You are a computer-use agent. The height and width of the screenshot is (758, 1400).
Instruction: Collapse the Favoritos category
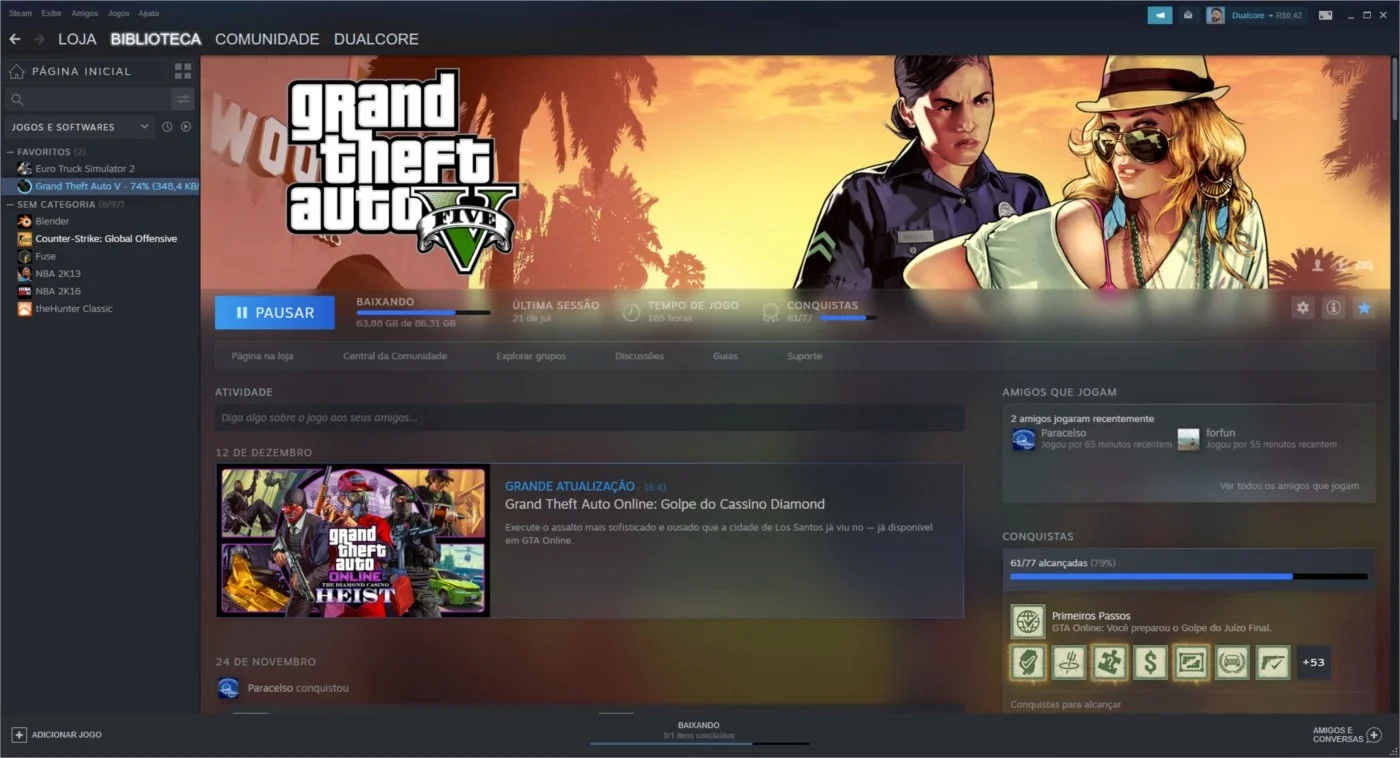click(11, 152)
